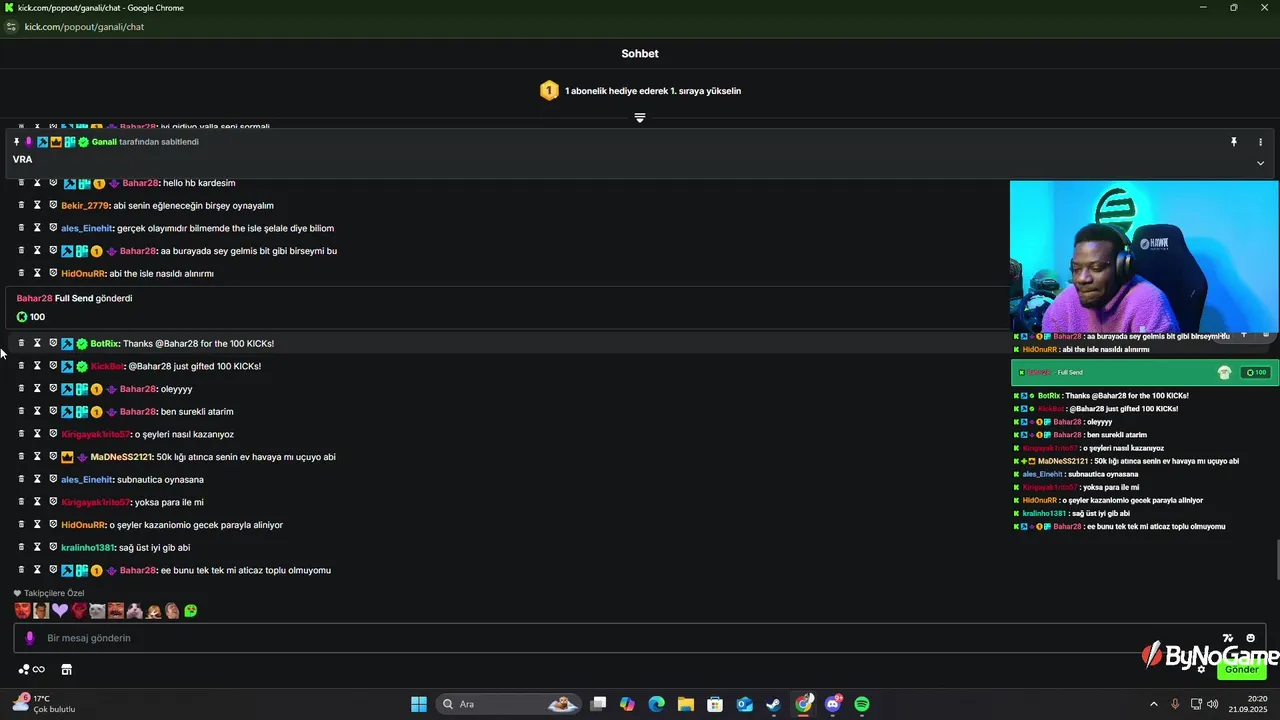Click Ganali name in pinned header
The image size is (1280, 720).
pyautogui.click(x=104, y=142)
